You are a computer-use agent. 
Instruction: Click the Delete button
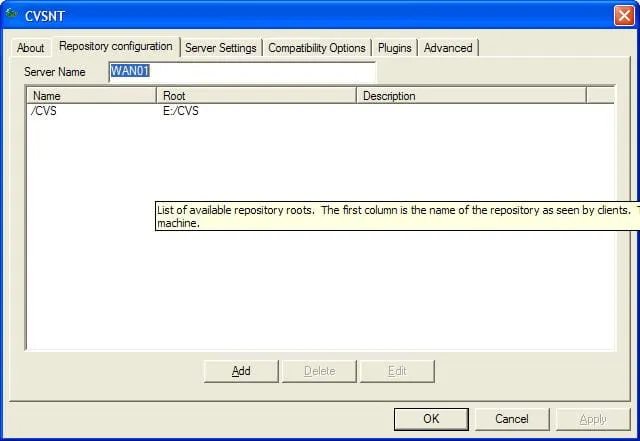point(319,371)
